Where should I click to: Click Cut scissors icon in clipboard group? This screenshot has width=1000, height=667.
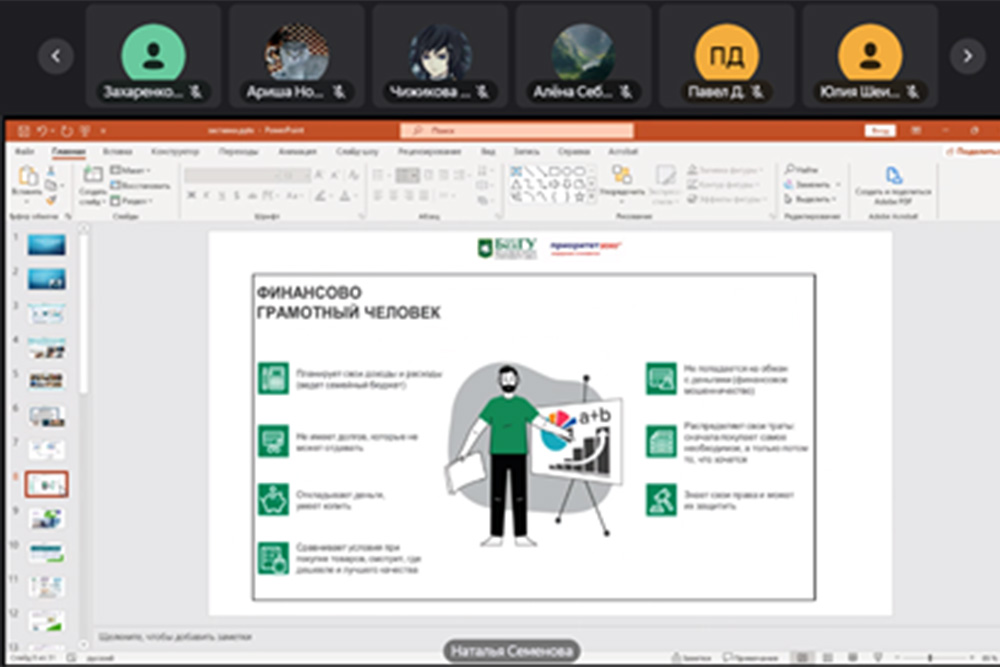pyautogui.click(x=51, y=170)
